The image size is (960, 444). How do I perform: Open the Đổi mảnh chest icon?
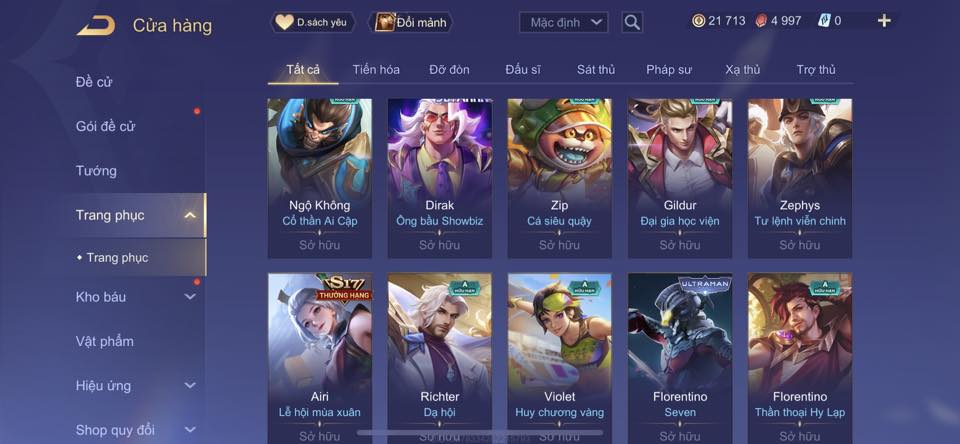[x=385, y=23]
